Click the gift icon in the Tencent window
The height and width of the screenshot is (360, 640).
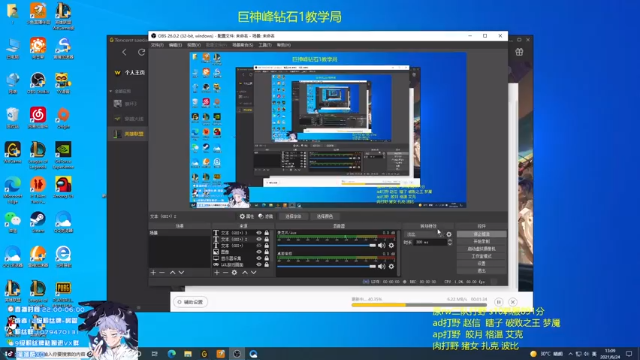(519, 52)
